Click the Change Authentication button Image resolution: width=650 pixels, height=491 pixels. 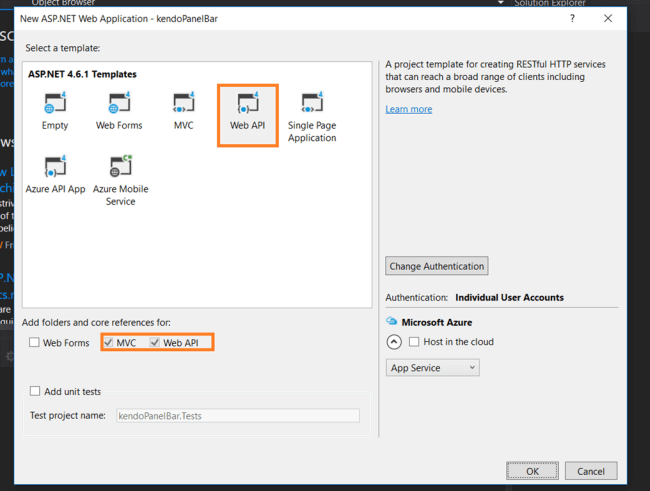coord(437,266)
